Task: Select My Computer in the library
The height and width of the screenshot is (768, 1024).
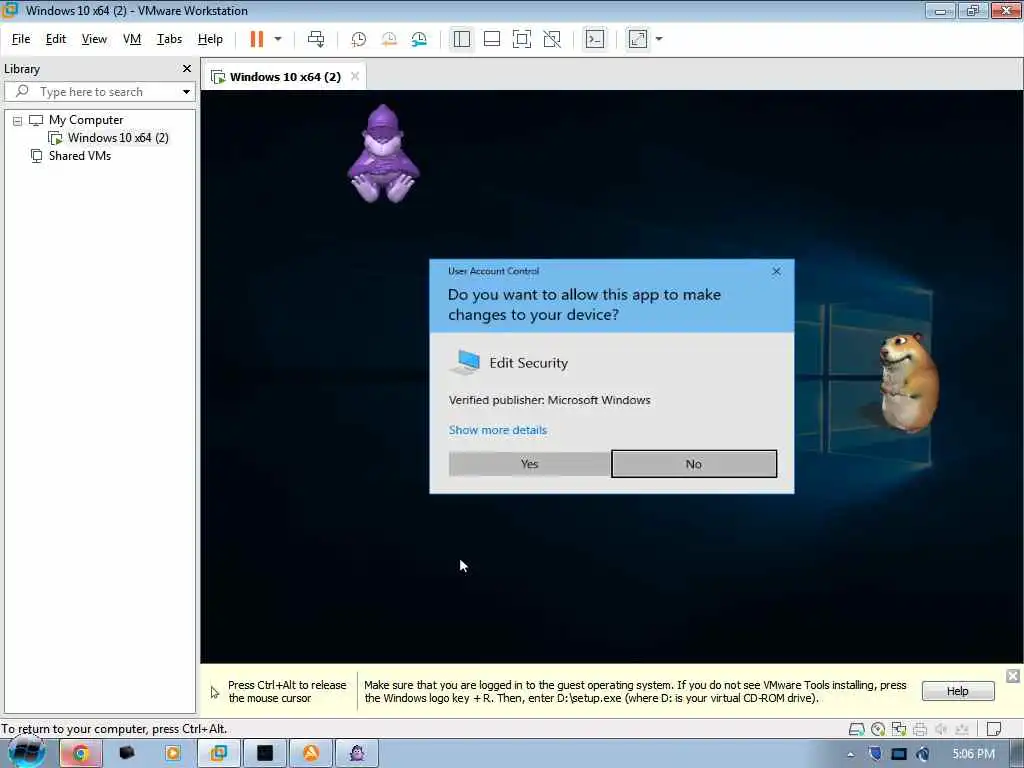Action: click(86, 120)
